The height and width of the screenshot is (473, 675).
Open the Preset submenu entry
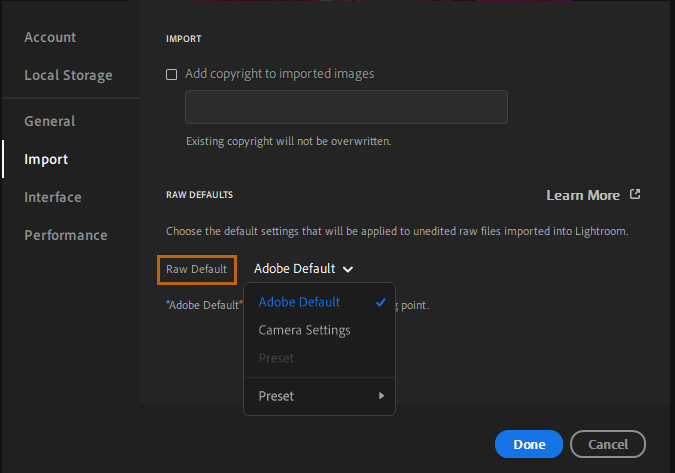click(x=277, y=396)
